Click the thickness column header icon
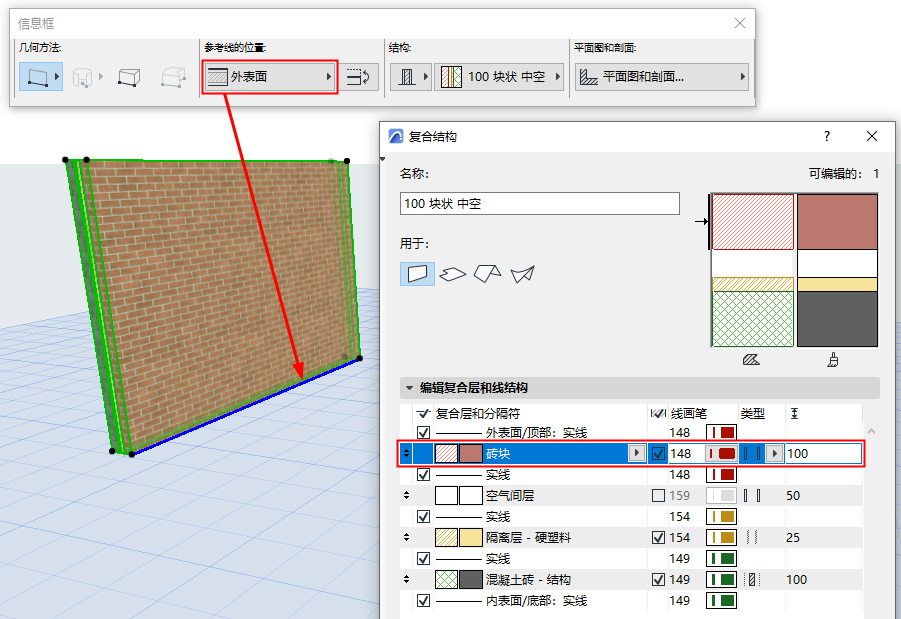Screen dimensions: 901x619 pyautogui.click(x=794, y=413)
